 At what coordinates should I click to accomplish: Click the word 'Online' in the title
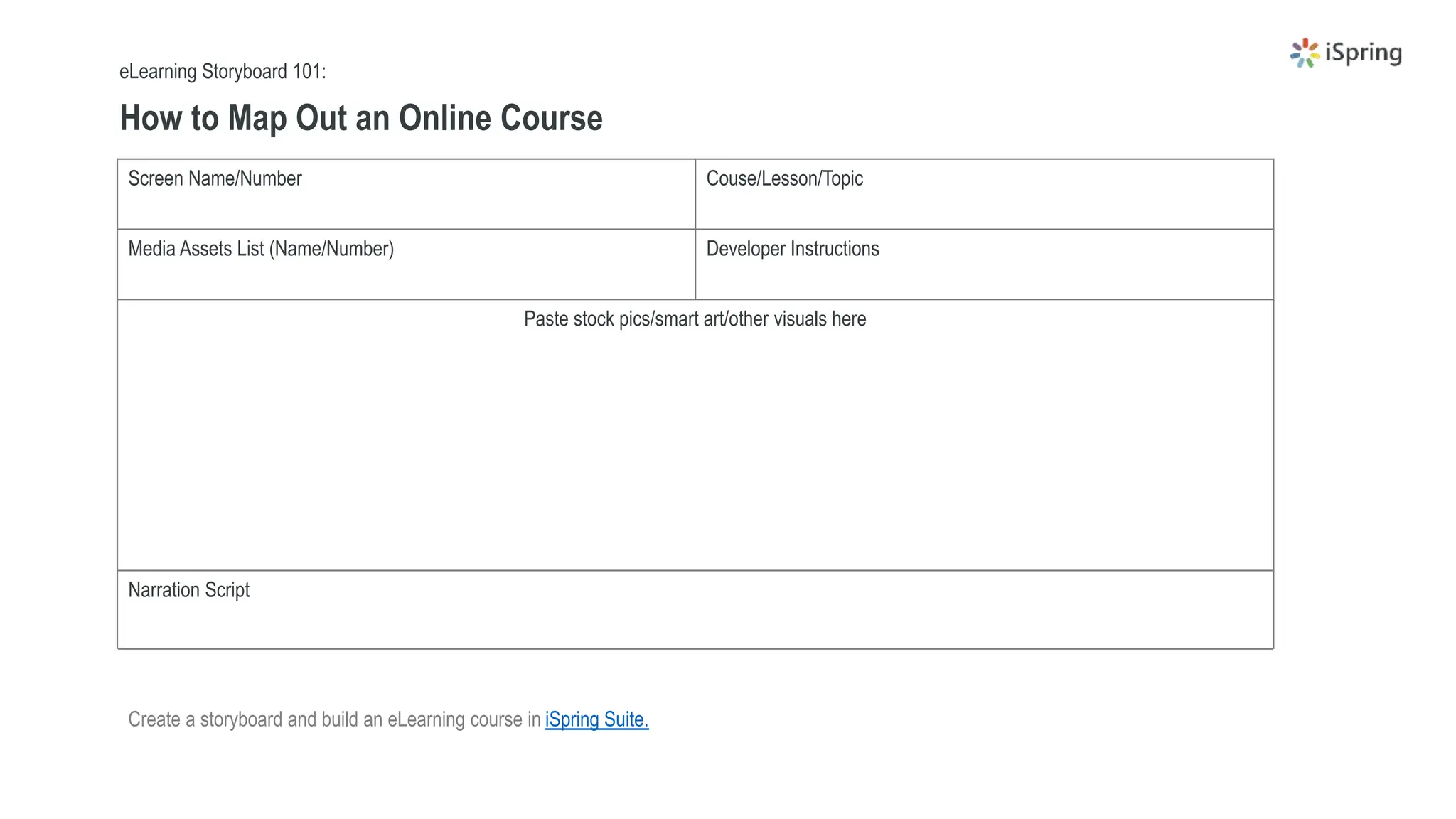(x=445, y=118)
